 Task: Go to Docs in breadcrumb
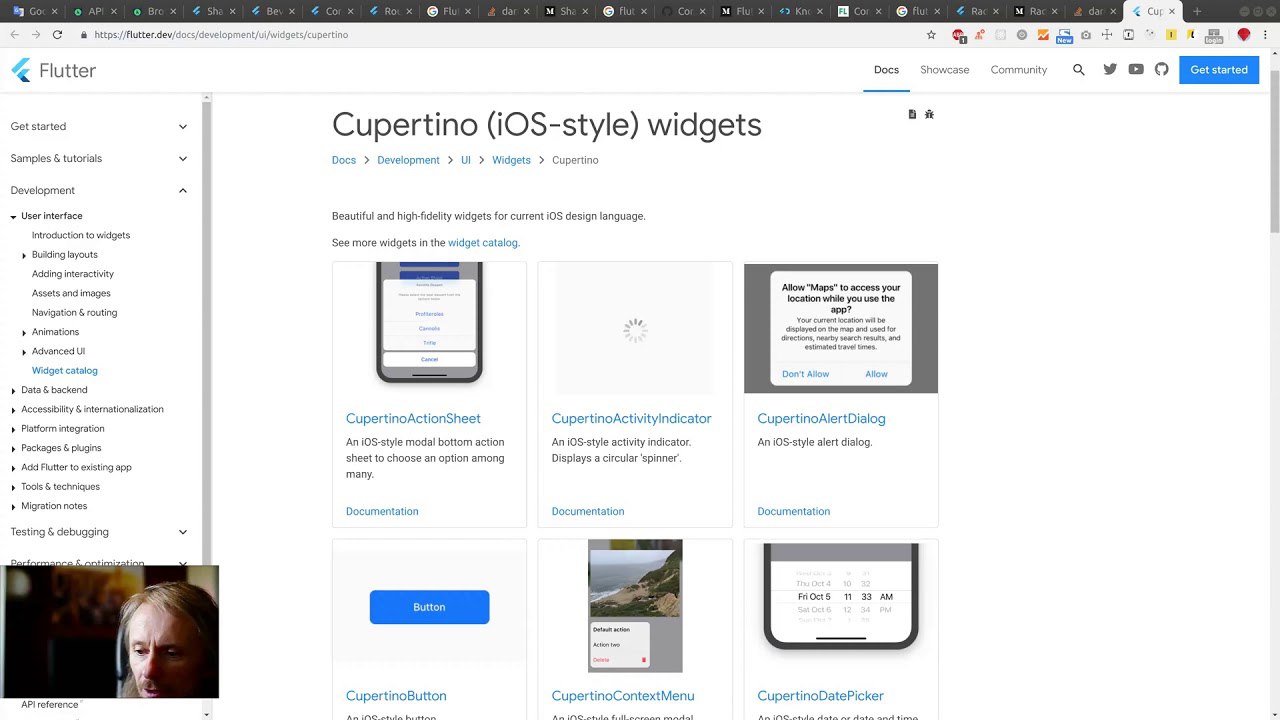pyautogui.click(x=344, y=160)
